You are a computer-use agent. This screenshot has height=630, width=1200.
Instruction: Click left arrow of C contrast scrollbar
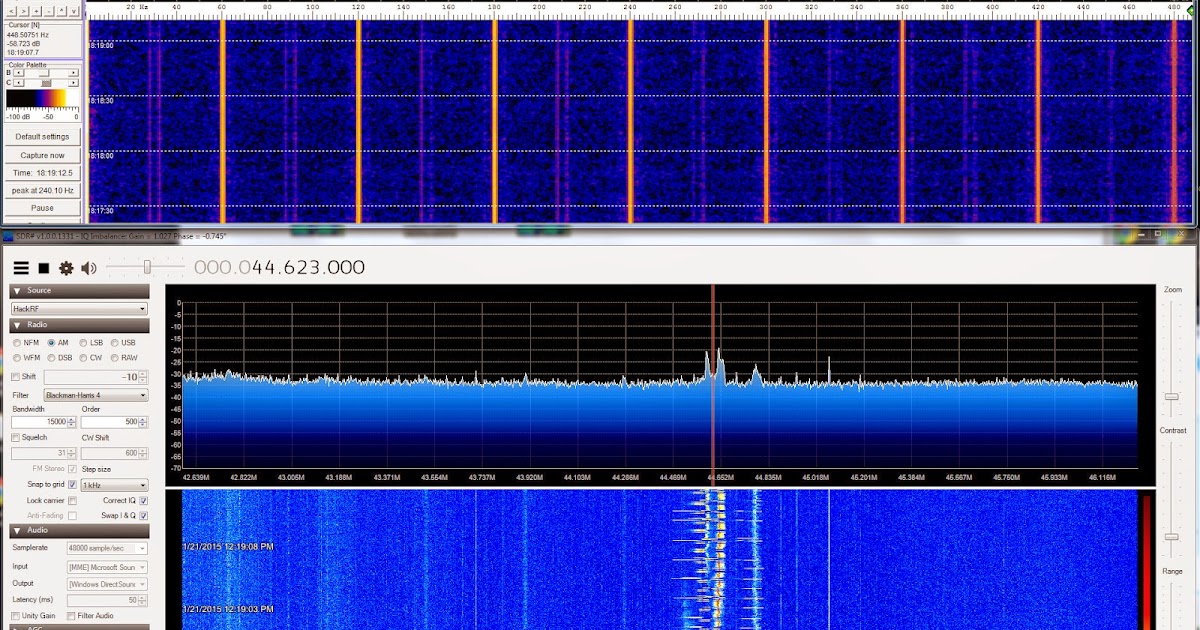pyautogui.click(x=18, y=83)
